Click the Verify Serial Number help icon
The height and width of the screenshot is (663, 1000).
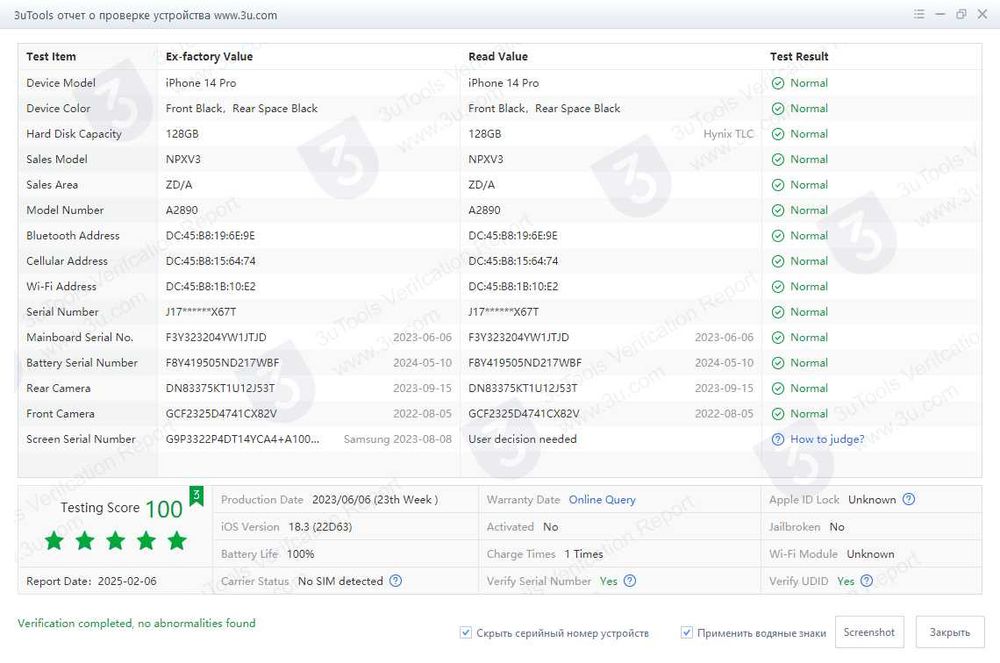point(629,581)
